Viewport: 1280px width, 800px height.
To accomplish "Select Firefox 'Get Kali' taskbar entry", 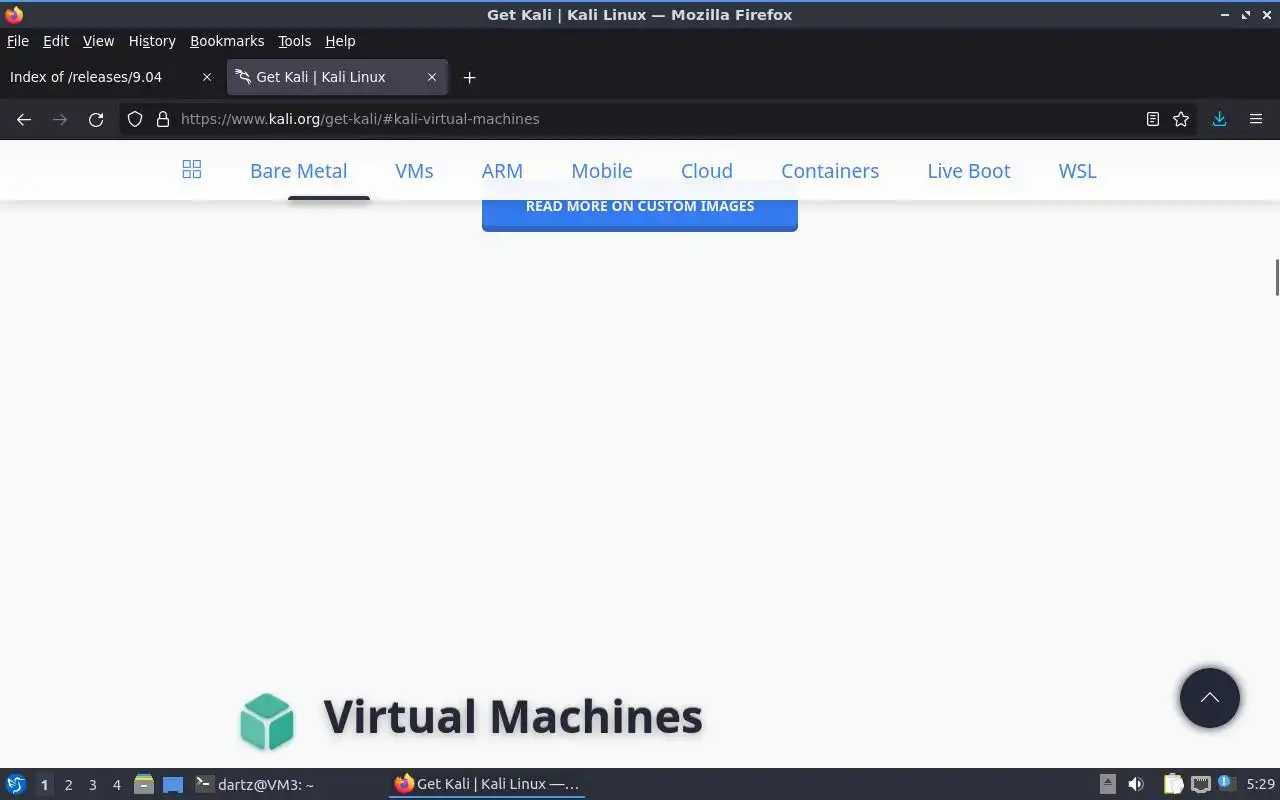I will pos(487,784).
